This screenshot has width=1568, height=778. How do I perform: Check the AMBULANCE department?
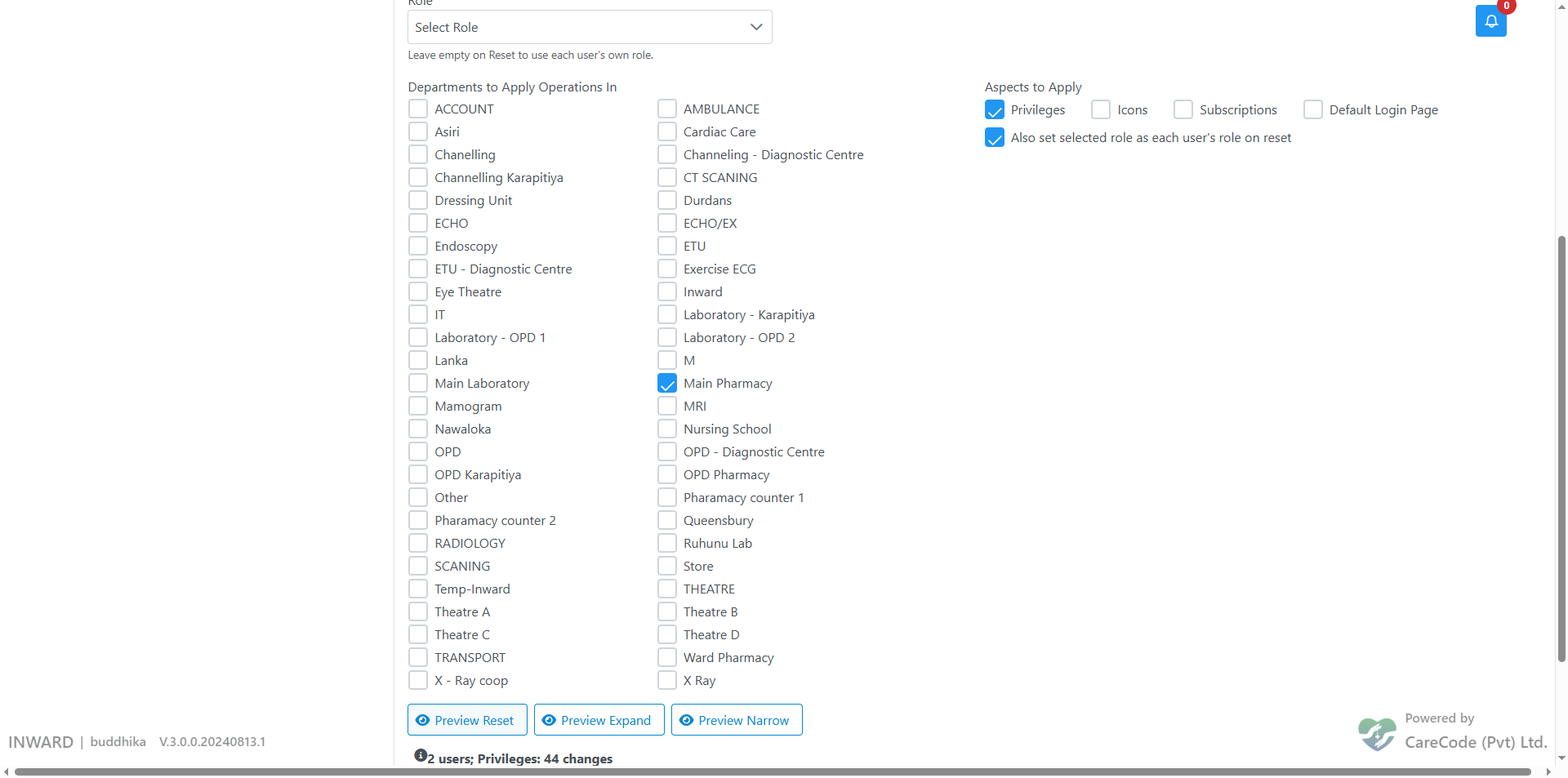click(x=666, y=109)
